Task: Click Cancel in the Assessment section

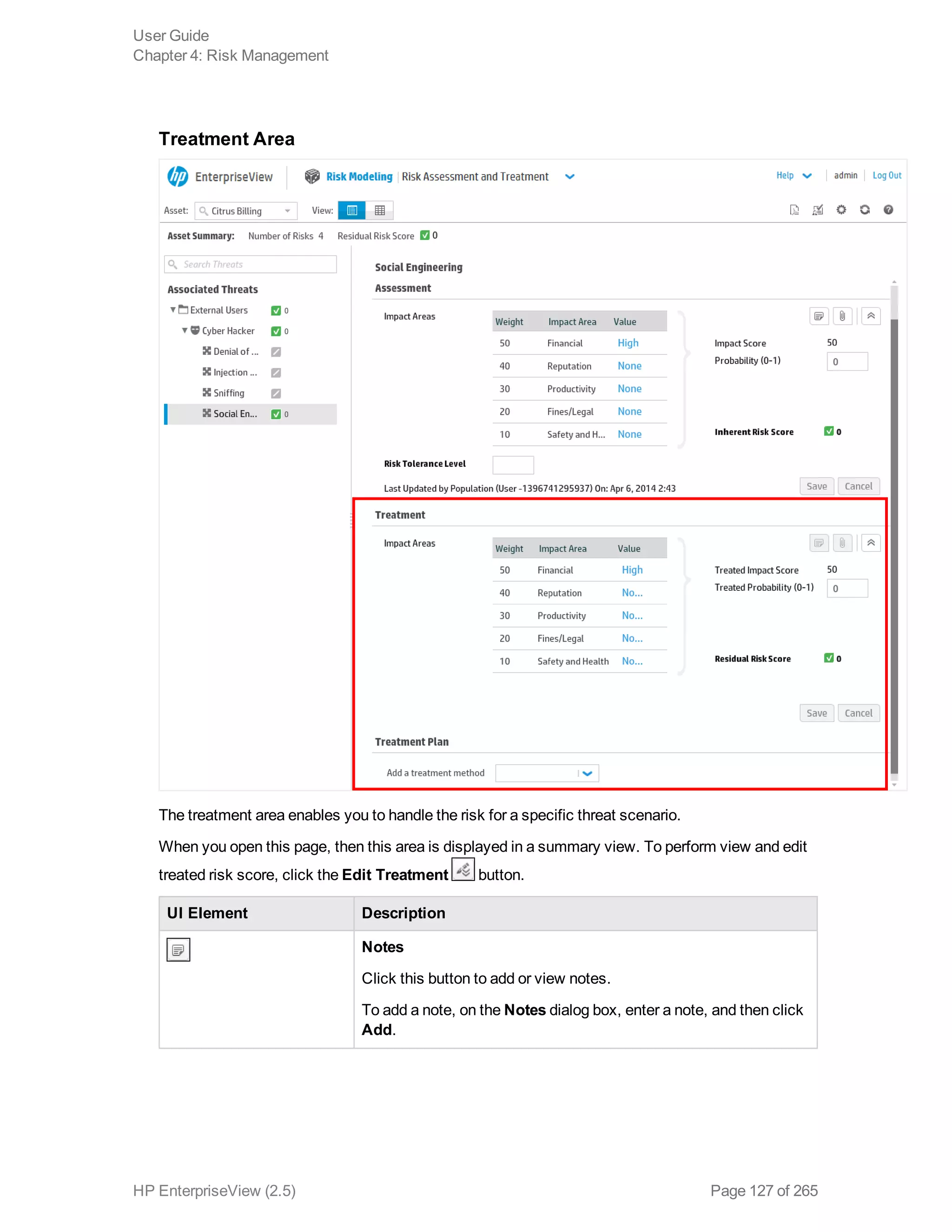Action: (859, 486)
